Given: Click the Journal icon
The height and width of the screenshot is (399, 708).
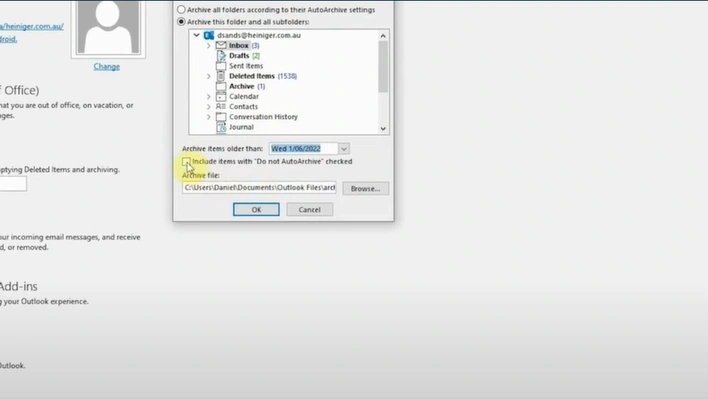Looking at the screenshot, I should [221, 127].
